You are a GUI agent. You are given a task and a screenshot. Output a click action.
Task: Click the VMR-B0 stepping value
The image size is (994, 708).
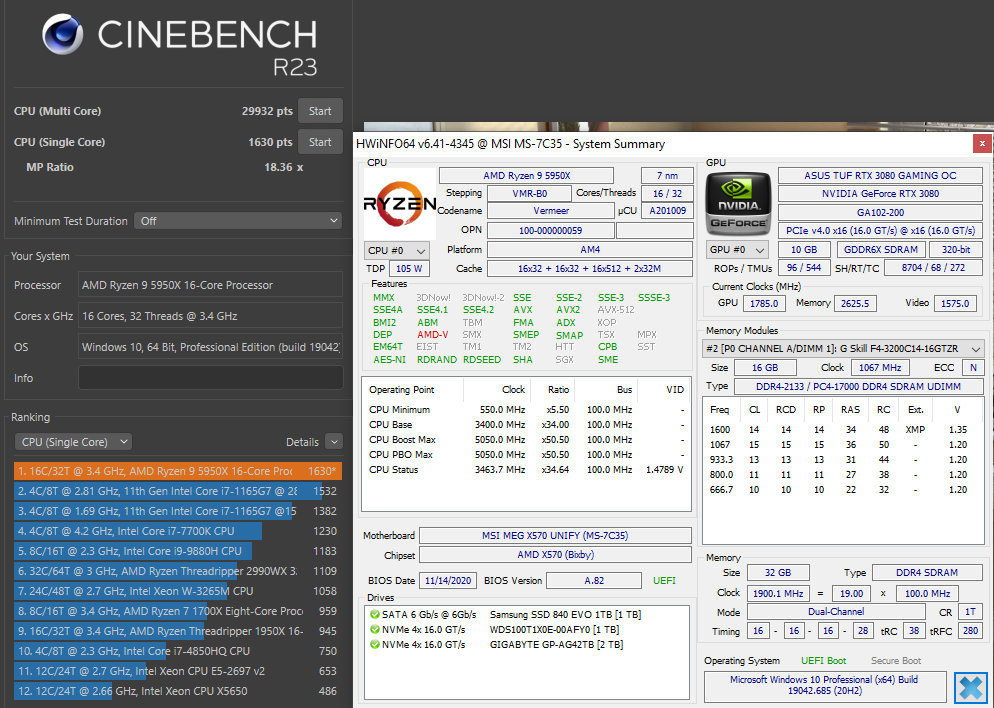(x=529, y=193)
